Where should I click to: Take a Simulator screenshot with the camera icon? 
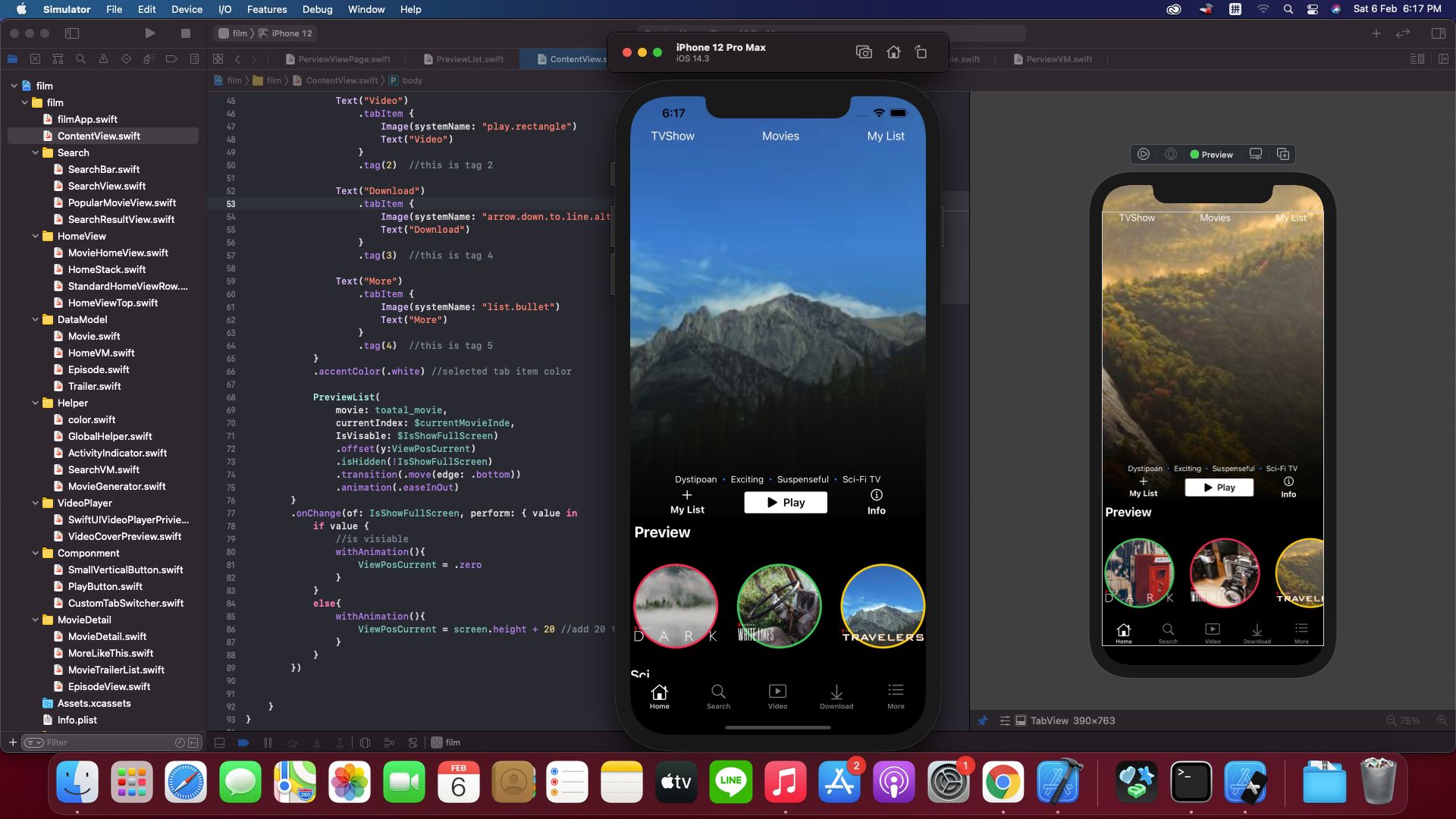click(864, 52)
